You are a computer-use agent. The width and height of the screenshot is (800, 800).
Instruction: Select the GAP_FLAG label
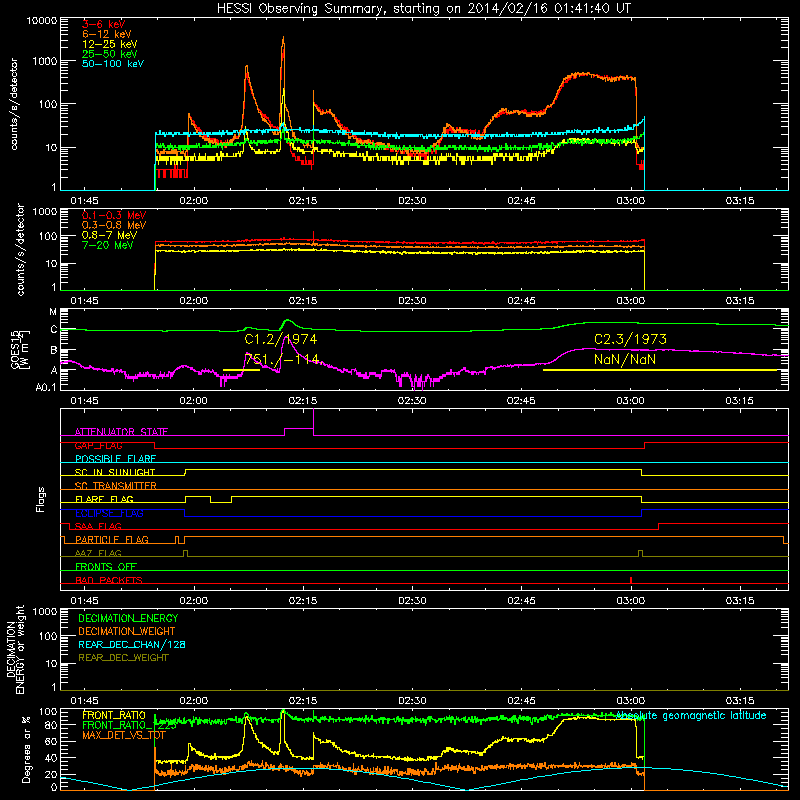click(x=98, y=445)
